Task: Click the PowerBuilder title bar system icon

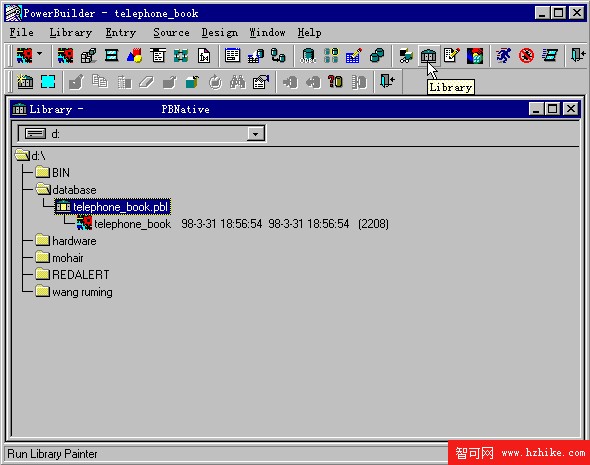Action: coord(13,13)
